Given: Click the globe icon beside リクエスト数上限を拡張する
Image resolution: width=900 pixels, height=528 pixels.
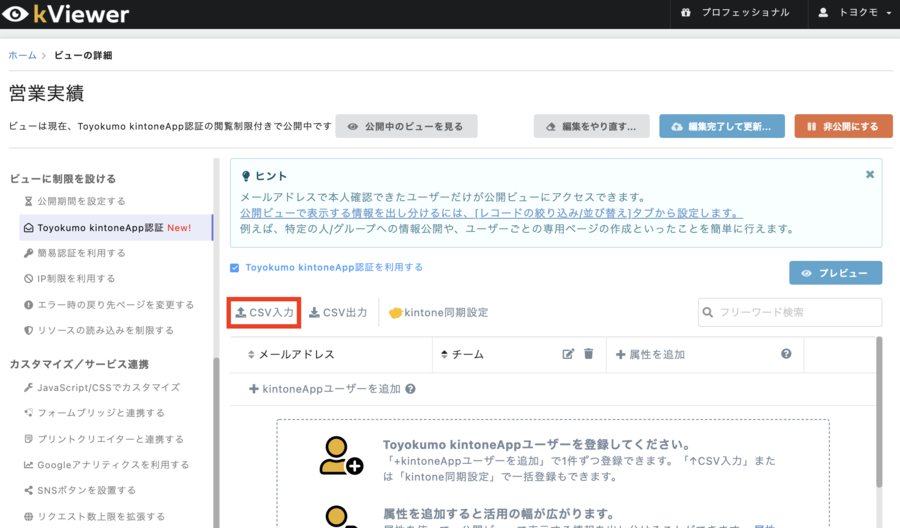Looking at the screenshot, I should [28, 516].
